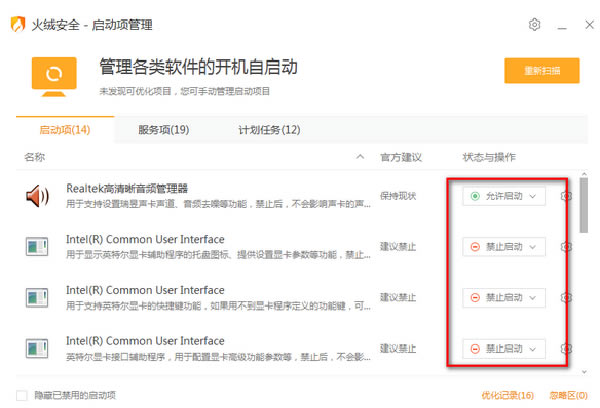Click 建议禁止 in the 托盘图标 Intel row
600x408 pixels.
tap(398, 246)
